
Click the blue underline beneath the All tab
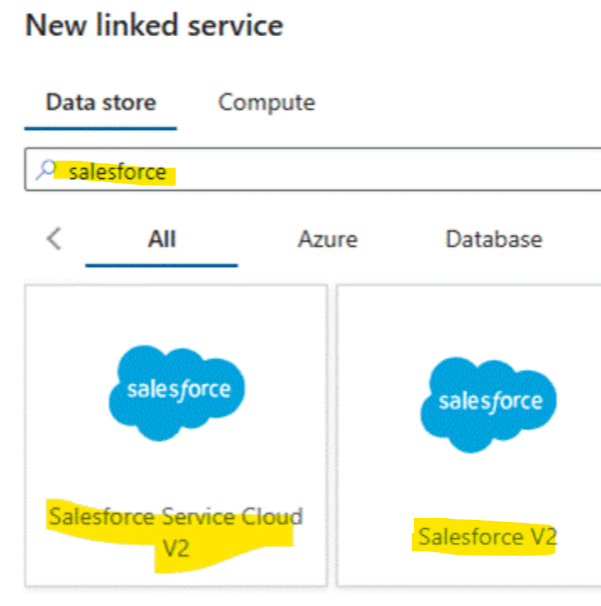161,266
